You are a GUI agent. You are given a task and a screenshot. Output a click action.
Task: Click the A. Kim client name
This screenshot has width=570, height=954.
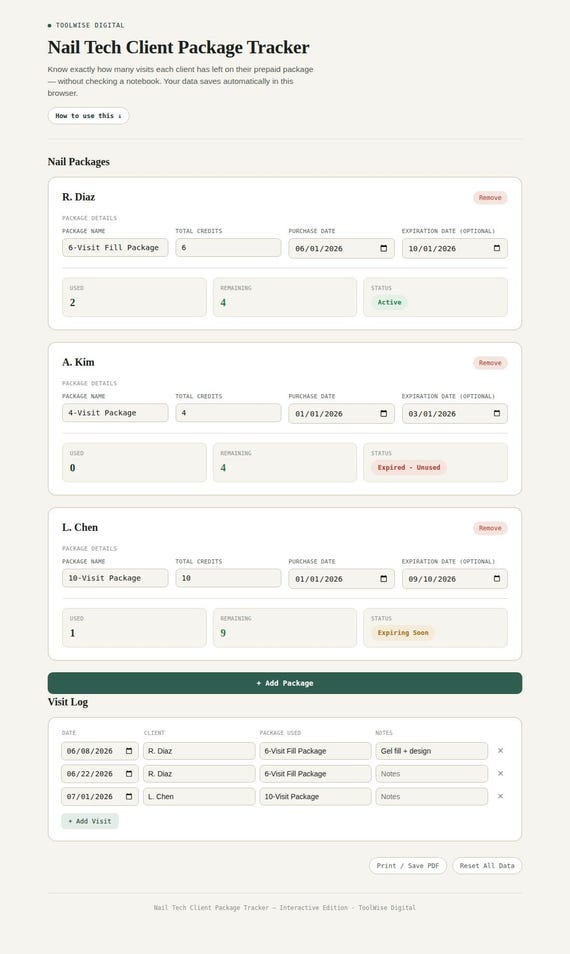78,362
